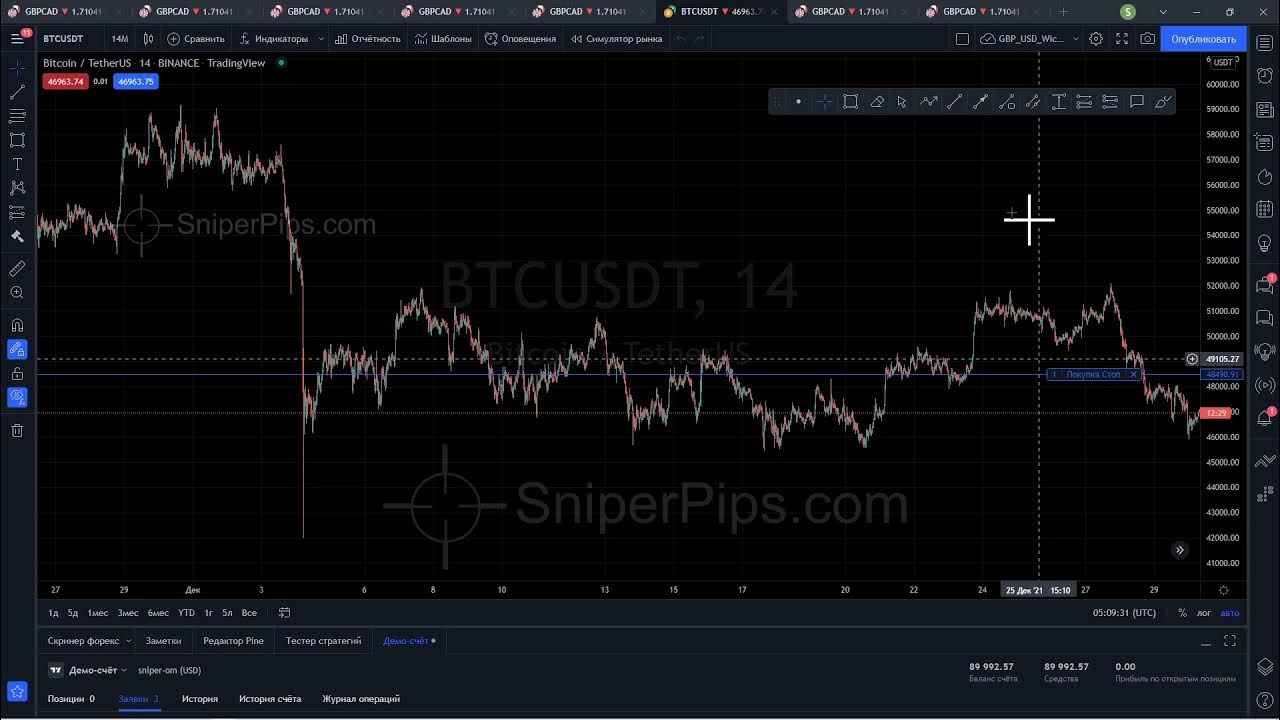This screenshot has width=1280, height=720.
Task: Close the Покупка Стоп order line
Action: 1133,374
